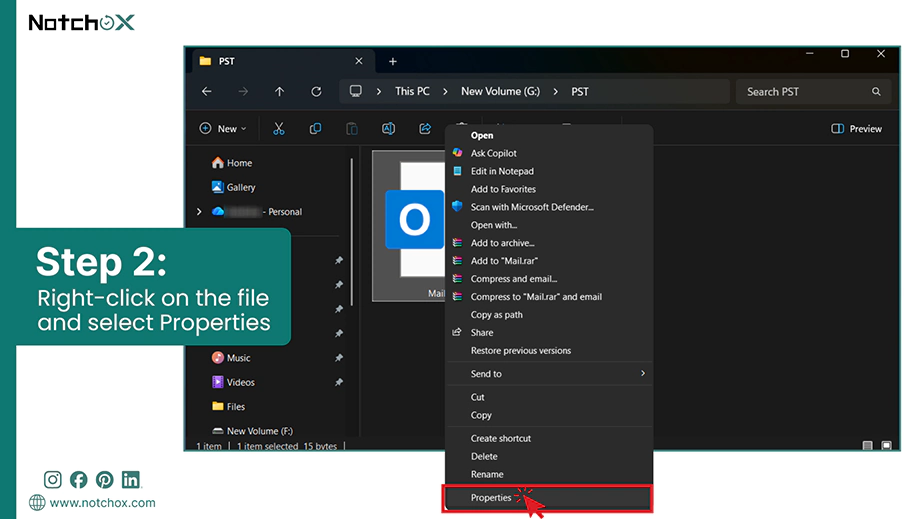Click the Cut scissors icon in toolbar
Image resolution: width=922 pixels, height=519 pixels.
coord(279,129)
